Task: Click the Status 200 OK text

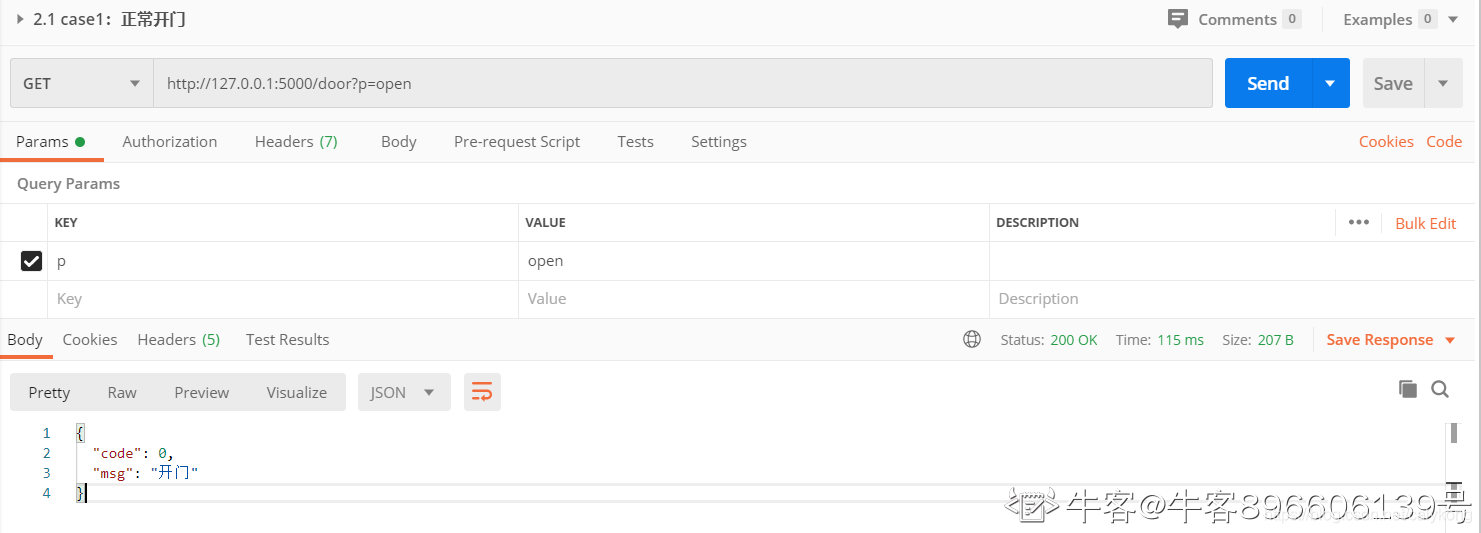Action: (1049, 340)
